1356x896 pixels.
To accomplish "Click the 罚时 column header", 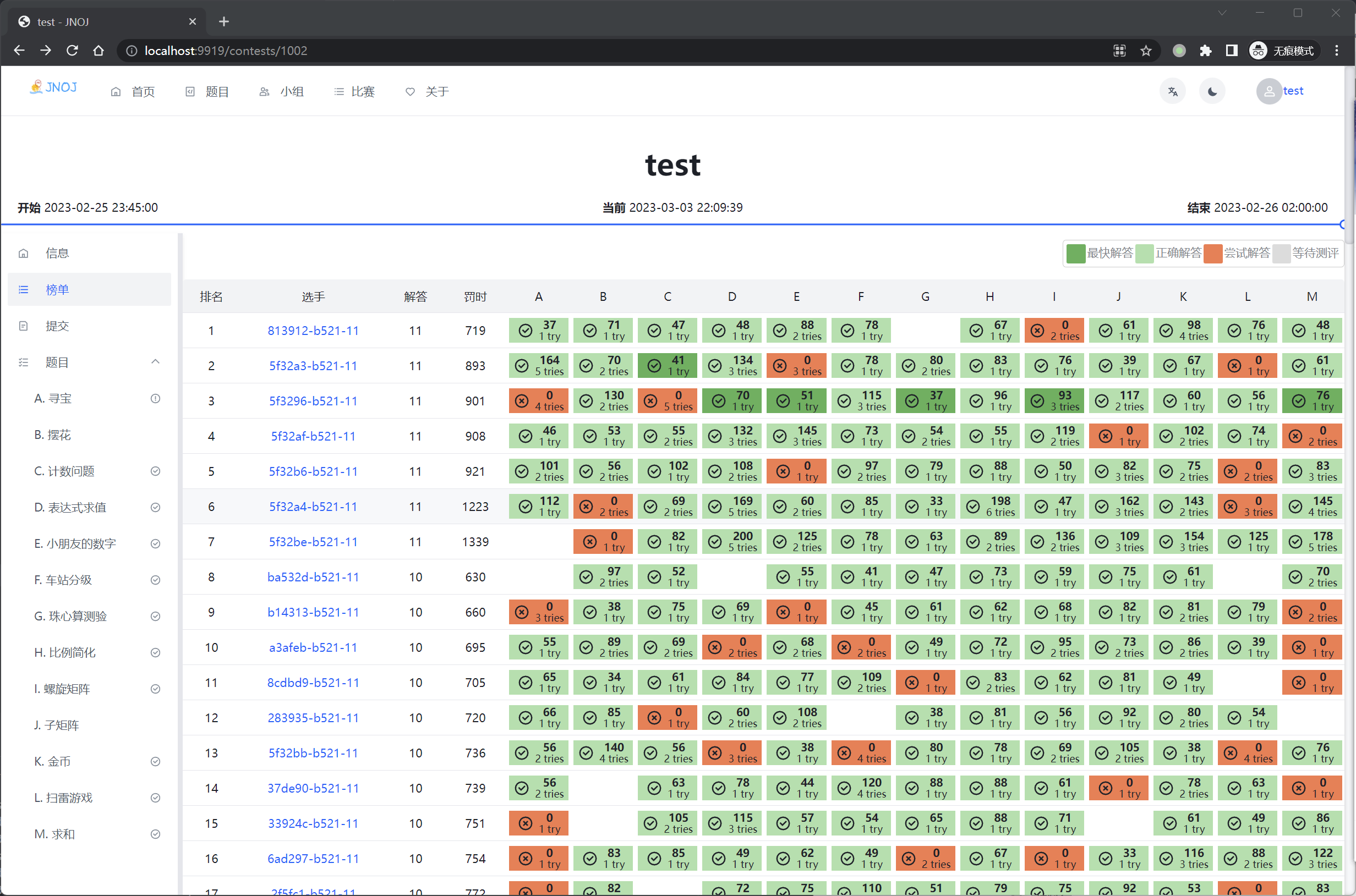I will [475, 296].
